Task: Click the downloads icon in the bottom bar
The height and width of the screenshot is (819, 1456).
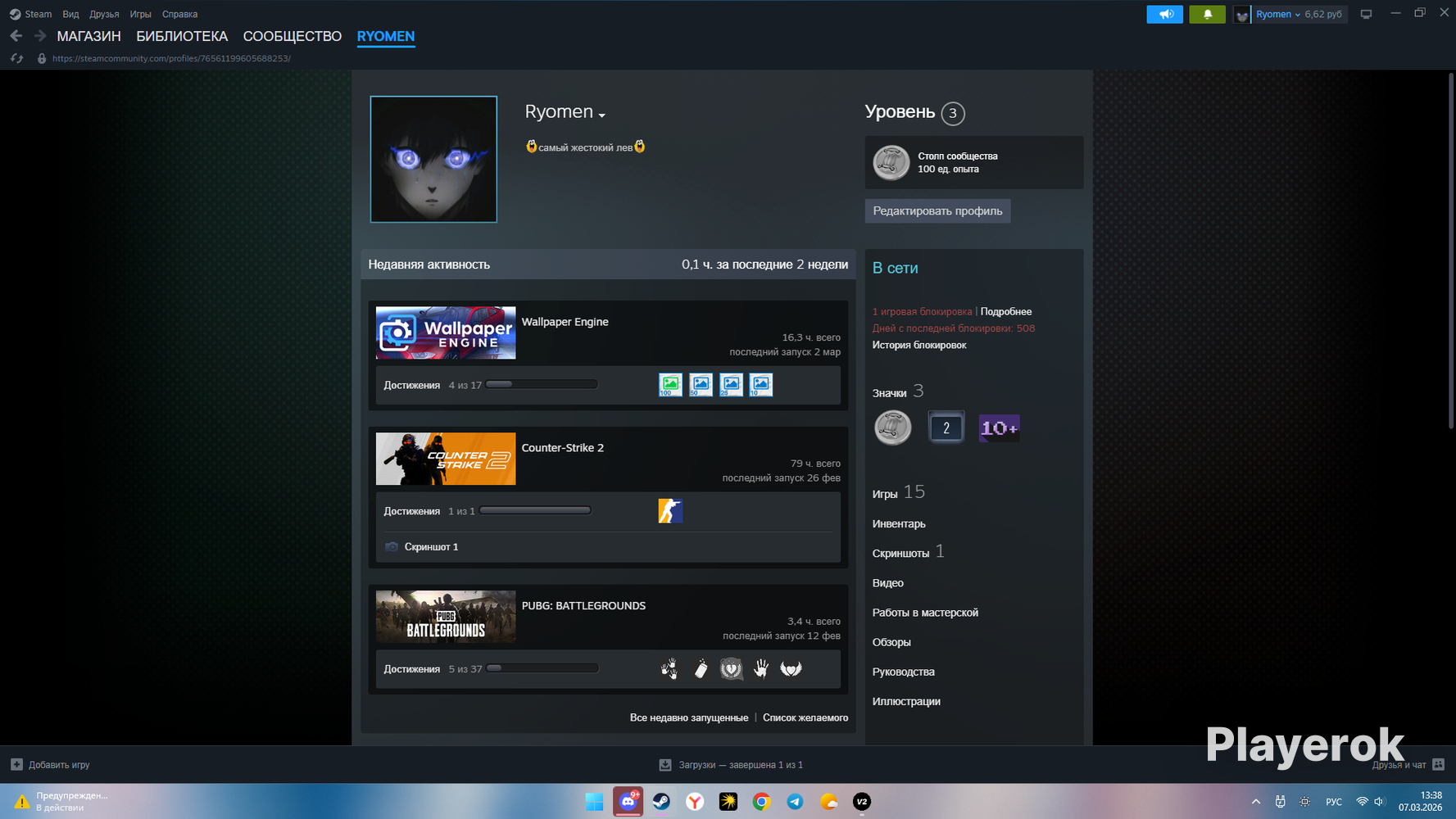Action: [x=665, y=764]
